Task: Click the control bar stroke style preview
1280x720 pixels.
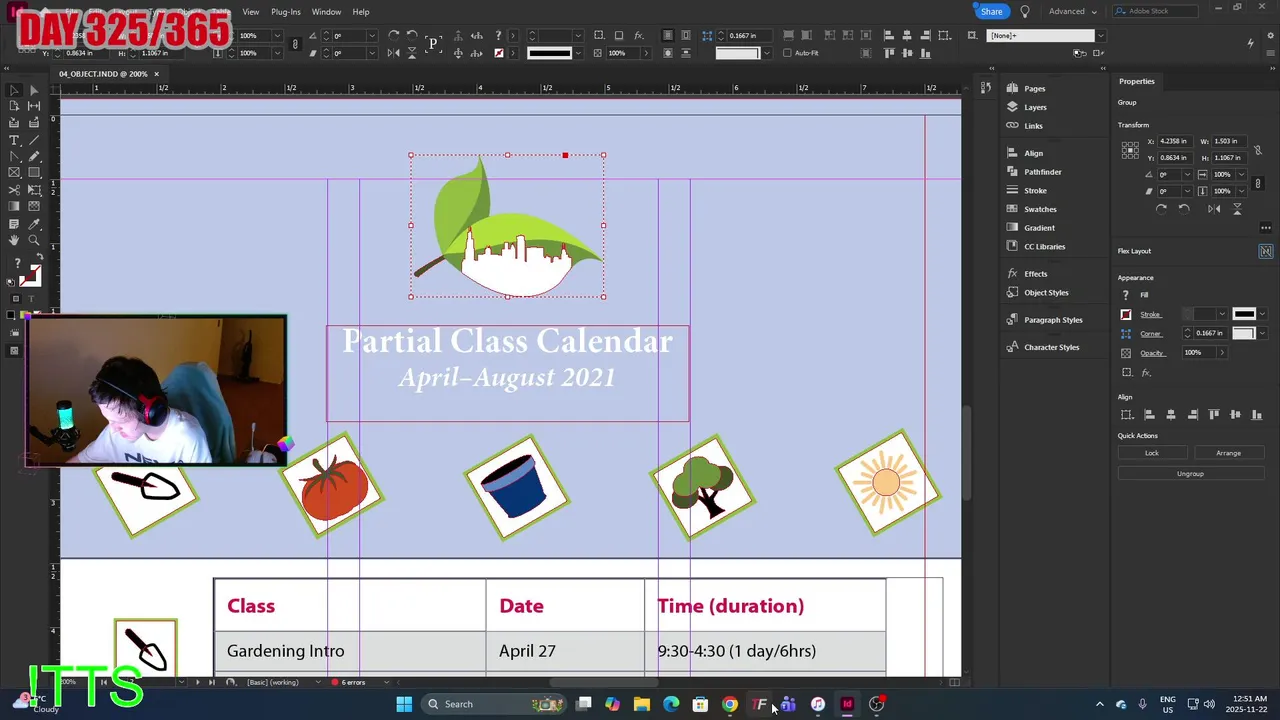Action: (x=549, y=53)
